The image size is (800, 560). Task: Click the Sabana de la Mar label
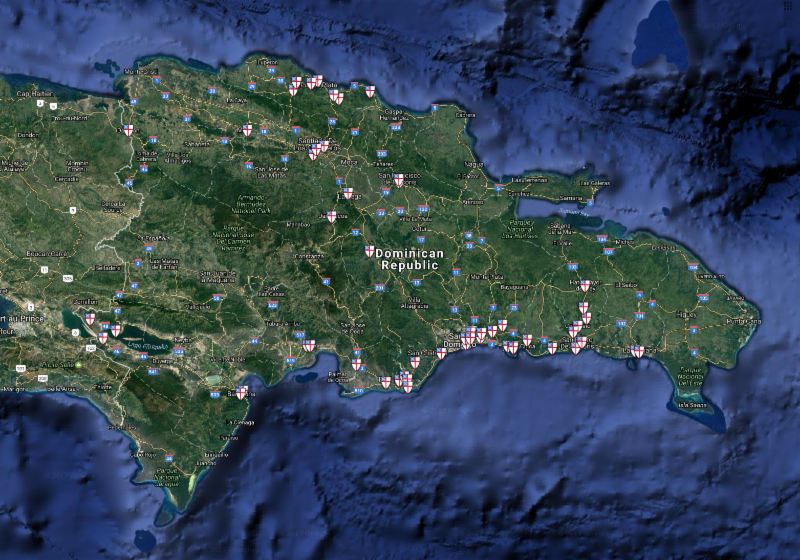point(562,228)
